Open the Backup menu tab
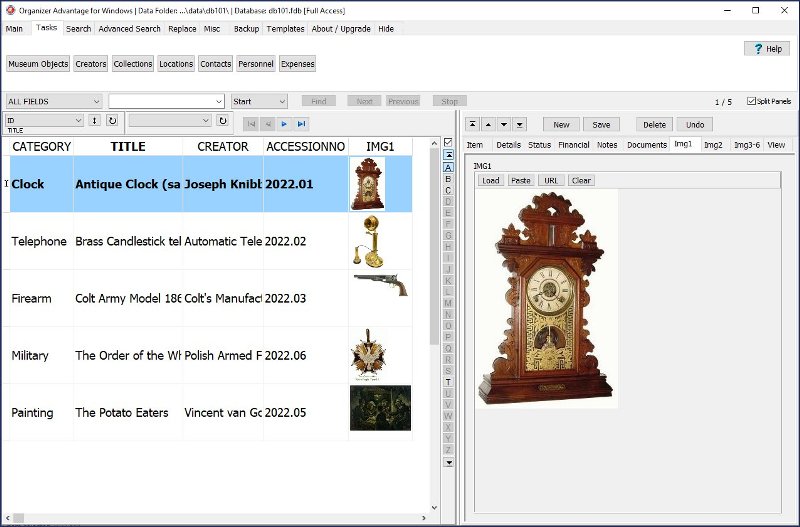Viewport: 800px width, 527px height. pos(246,29)
